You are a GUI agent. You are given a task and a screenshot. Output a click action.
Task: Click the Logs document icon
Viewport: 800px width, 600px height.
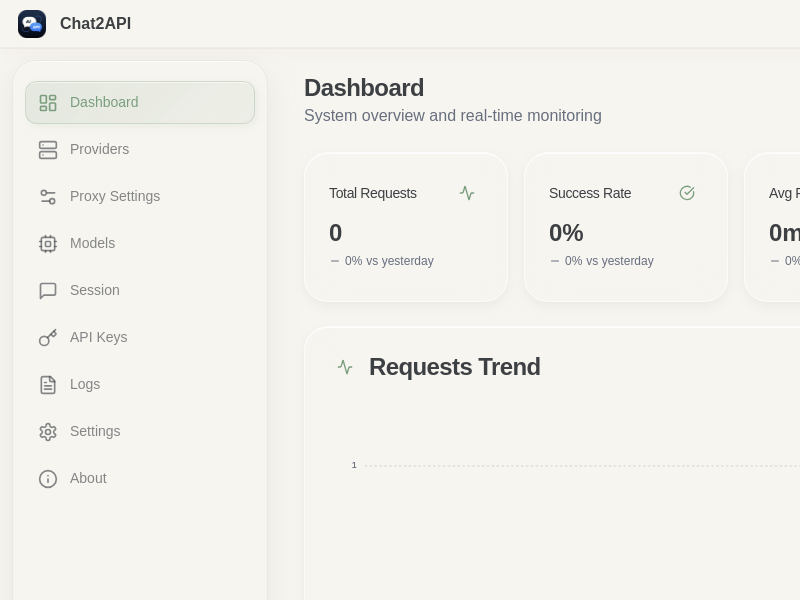point(48,384)
